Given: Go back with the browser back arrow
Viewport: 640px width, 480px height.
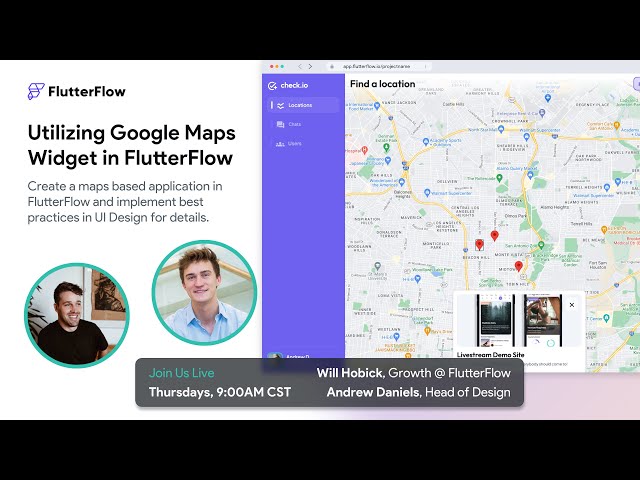Looking at the screenshot, I should coord(300,67).
